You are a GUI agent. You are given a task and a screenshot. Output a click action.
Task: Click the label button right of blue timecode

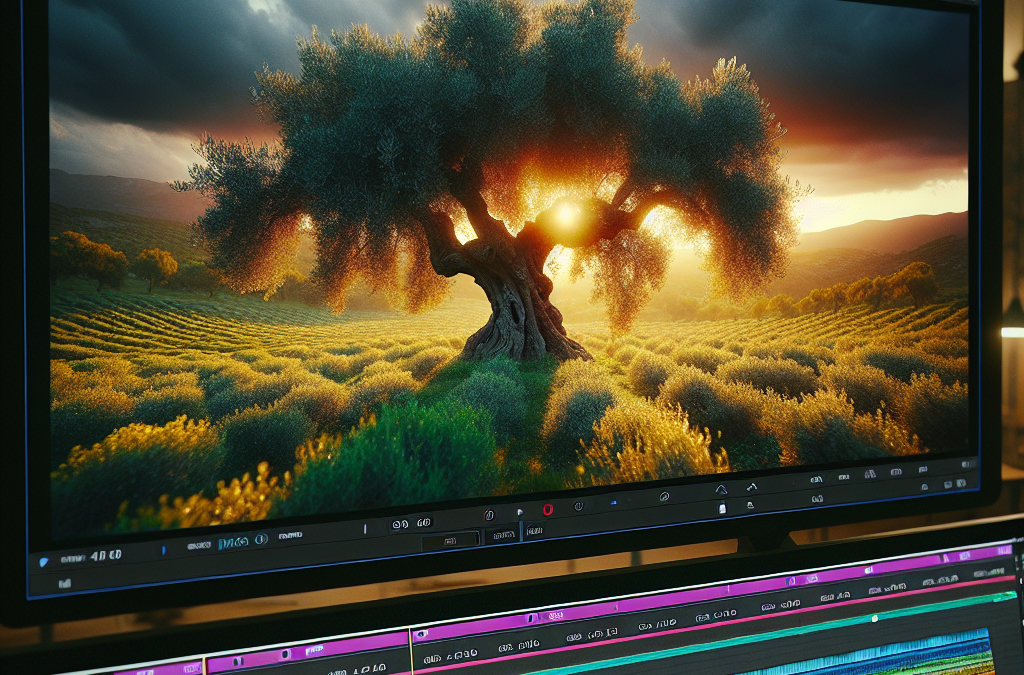click(x=291, y=535)
